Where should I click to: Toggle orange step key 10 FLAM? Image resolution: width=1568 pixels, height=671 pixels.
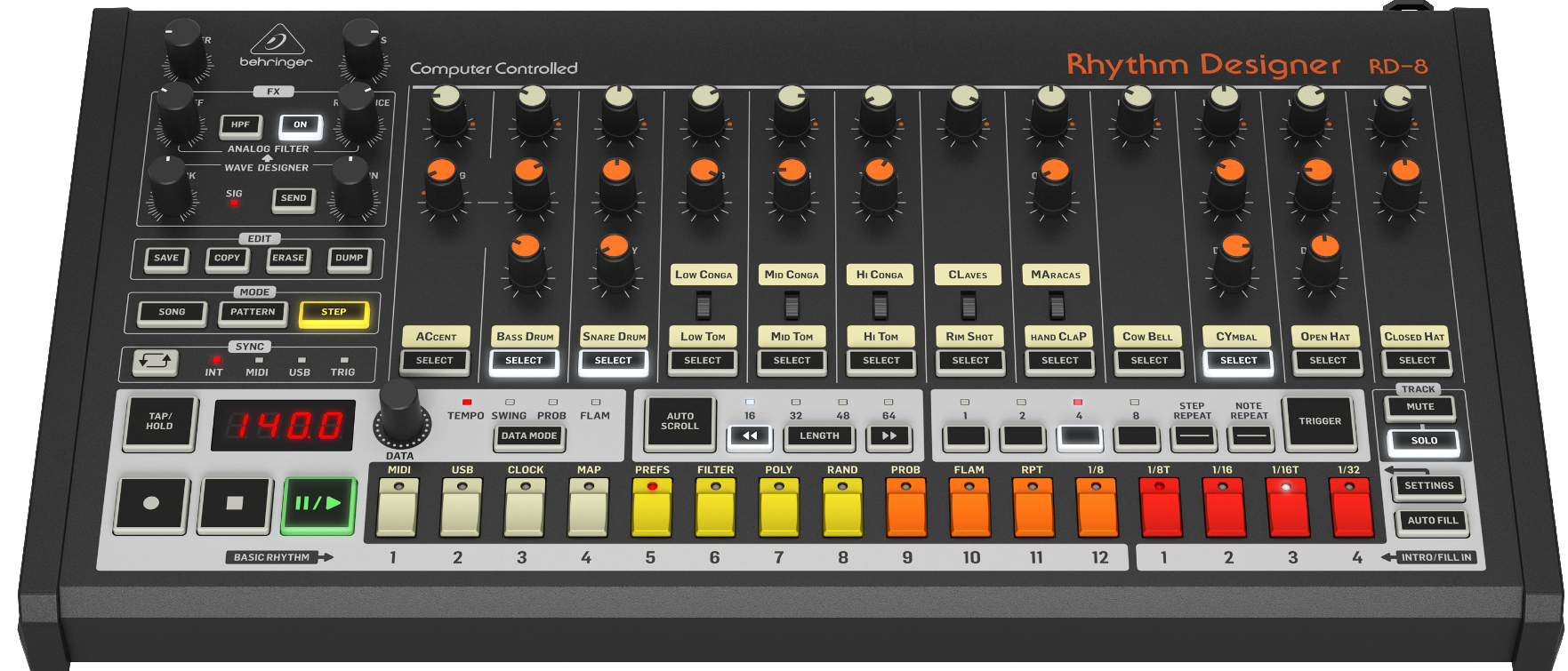pyautogui.click(x=969, y=507)
